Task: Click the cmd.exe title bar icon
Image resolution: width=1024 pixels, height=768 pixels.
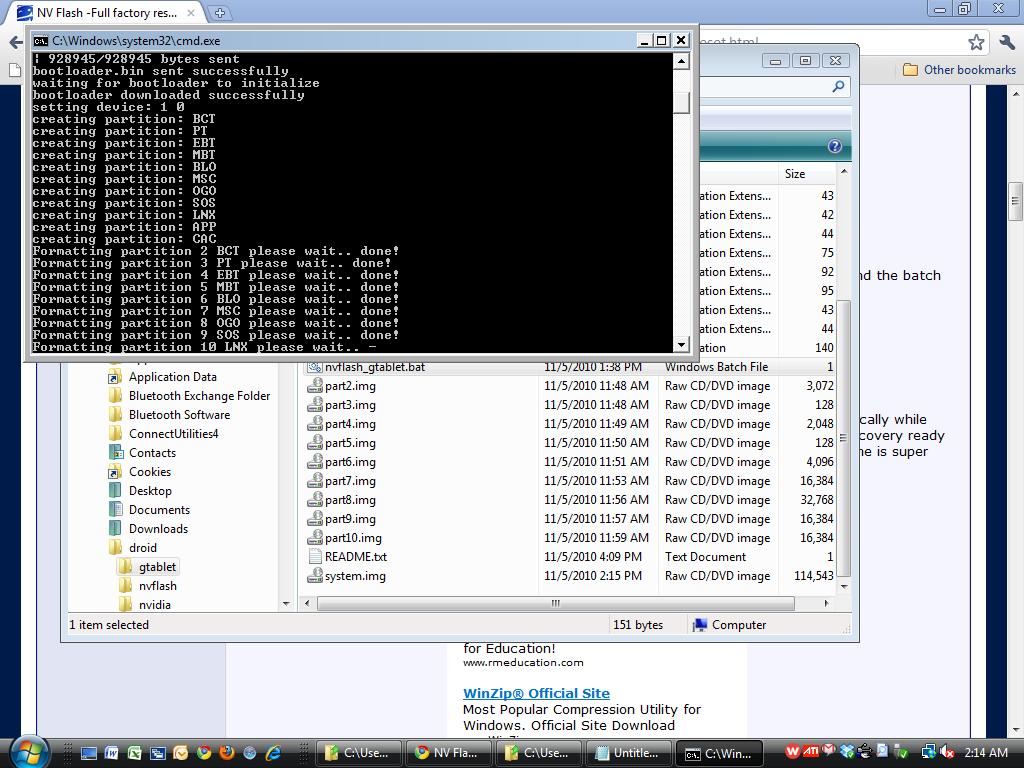Action: click(x=41, y=41)
